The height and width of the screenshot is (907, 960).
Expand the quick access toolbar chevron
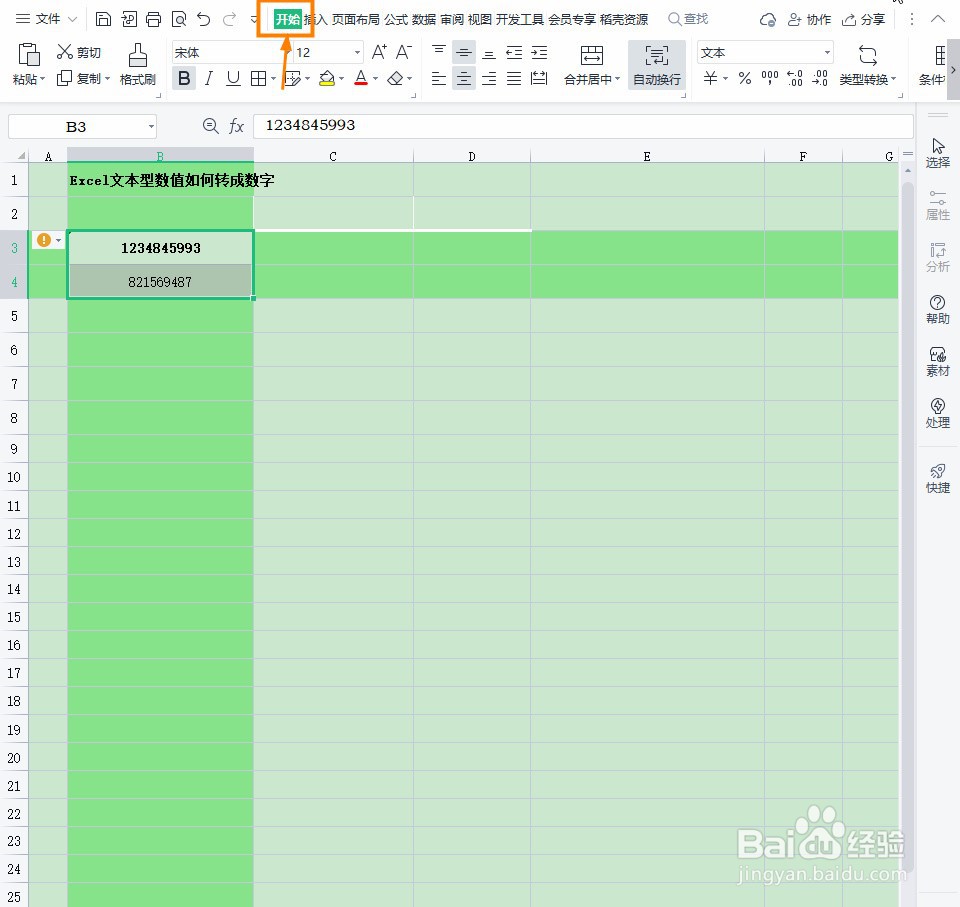[254, 20]
